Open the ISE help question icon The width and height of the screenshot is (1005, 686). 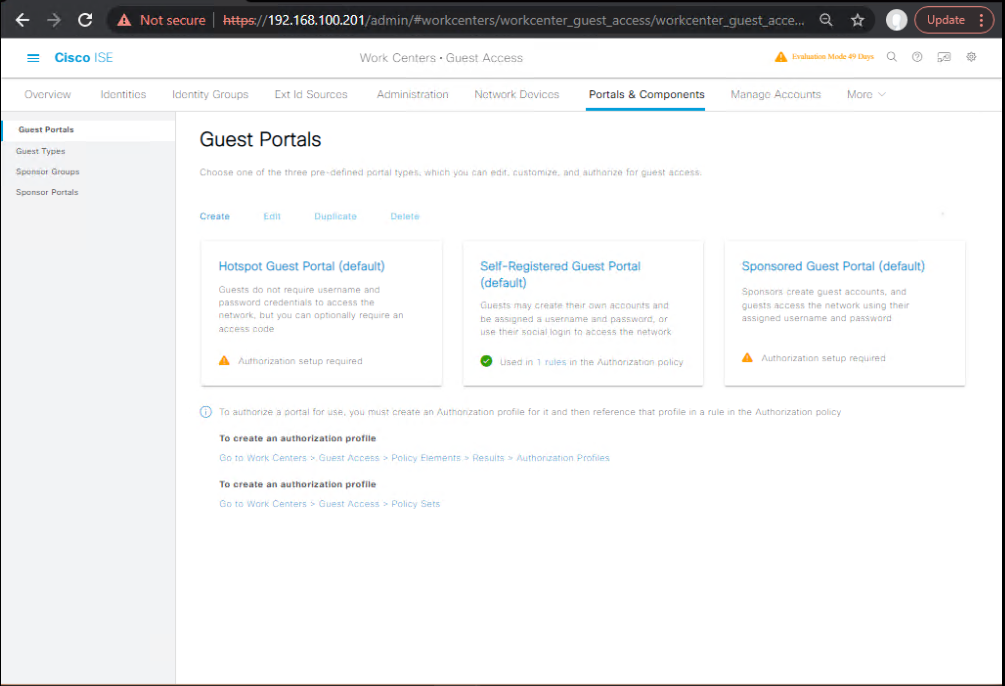coord(917,56)
